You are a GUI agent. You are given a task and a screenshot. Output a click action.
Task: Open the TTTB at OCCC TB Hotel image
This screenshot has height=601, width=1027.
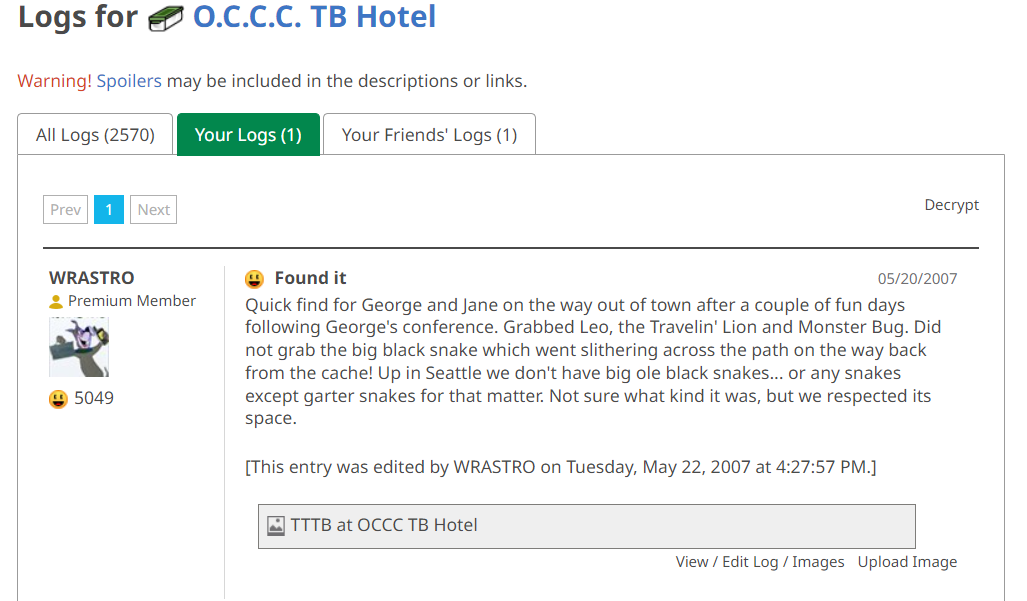[384, 525]
